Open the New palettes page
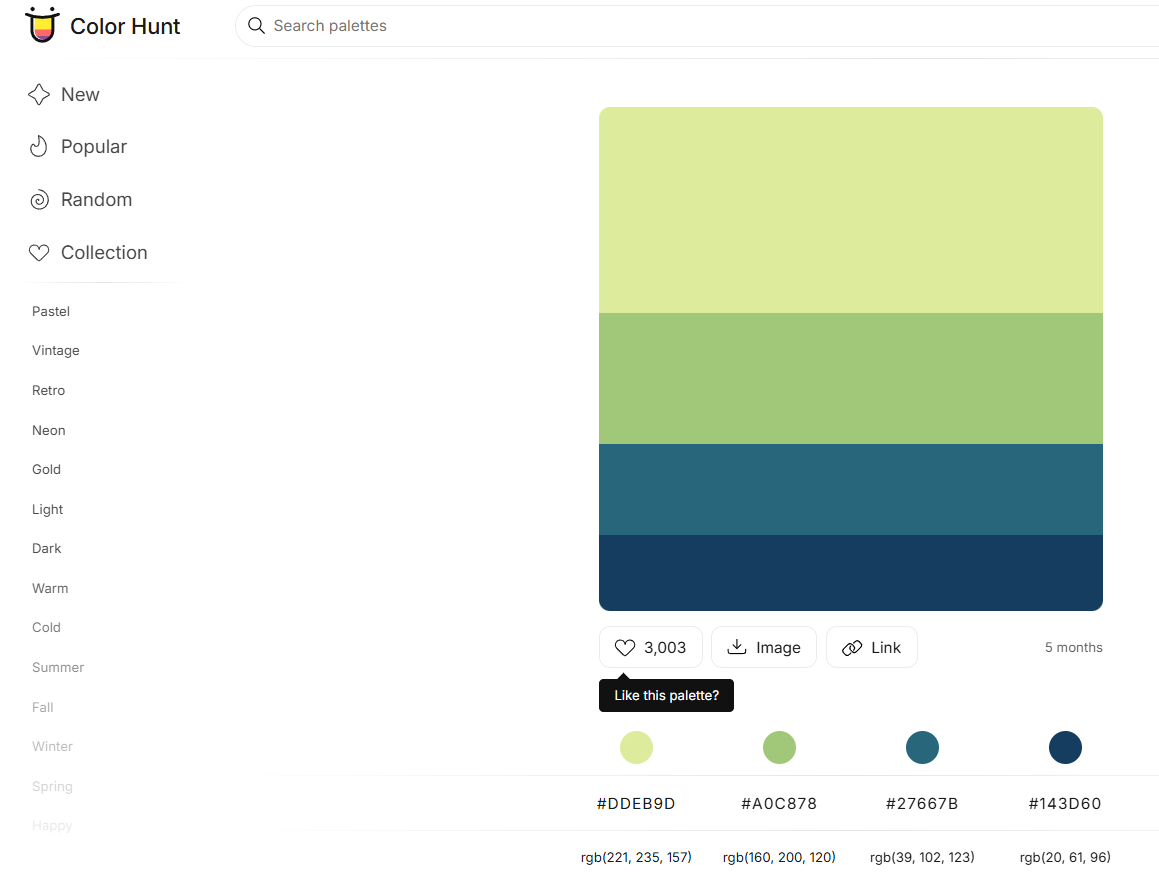 (x=80, y=95)
